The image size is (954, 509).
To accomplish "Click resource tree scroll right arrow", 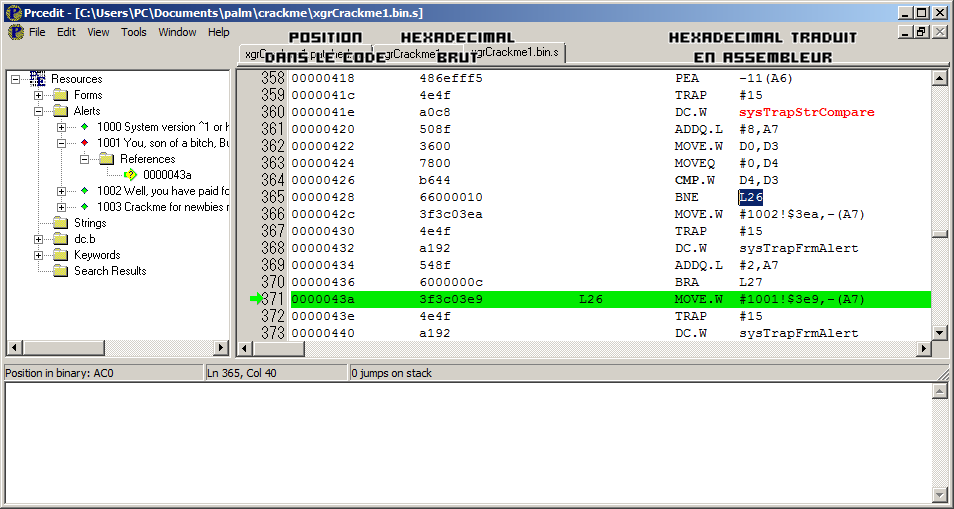I will tap(221, 348).
